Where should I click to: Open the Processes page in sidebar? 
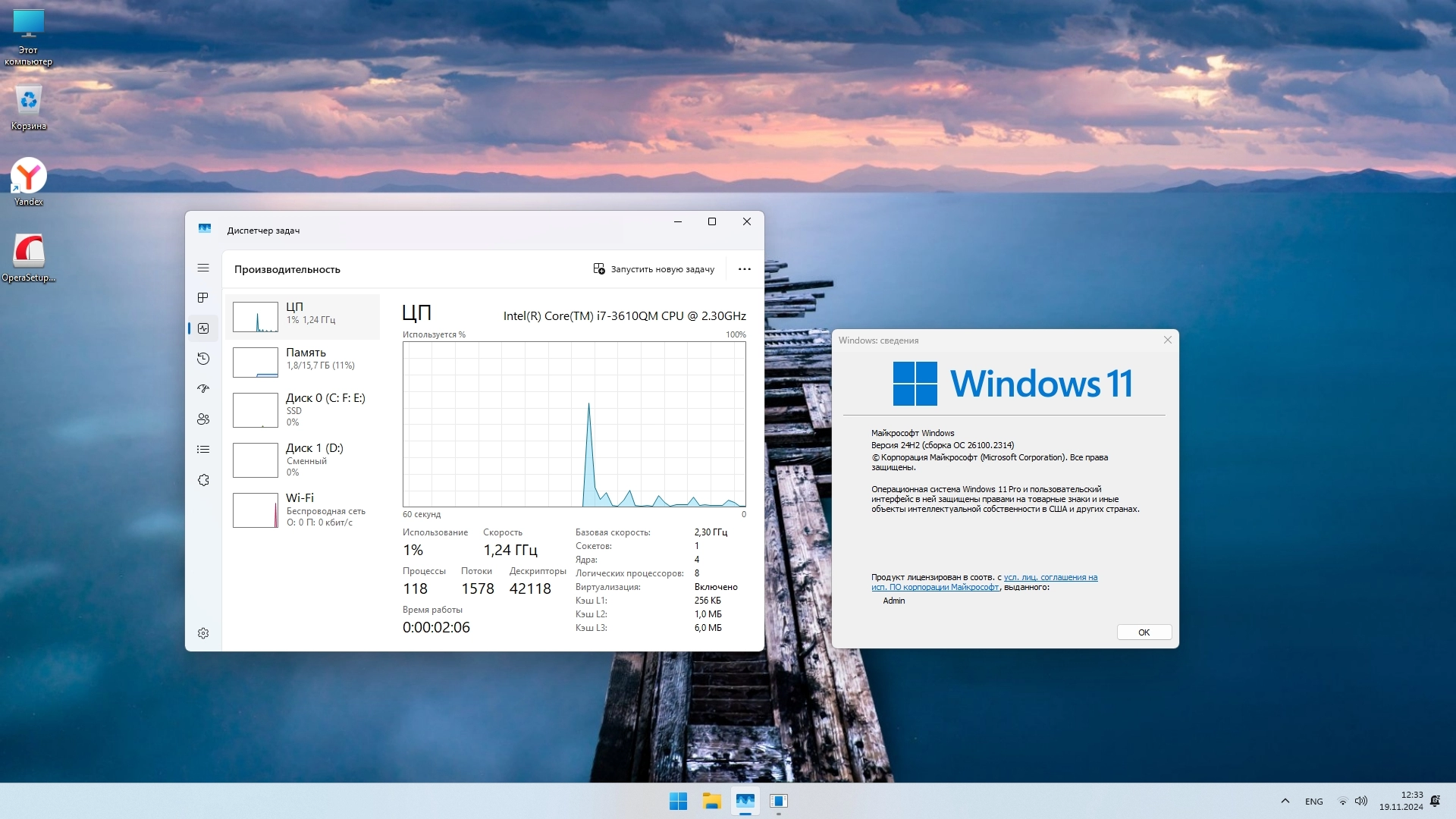tap(203, 298)
